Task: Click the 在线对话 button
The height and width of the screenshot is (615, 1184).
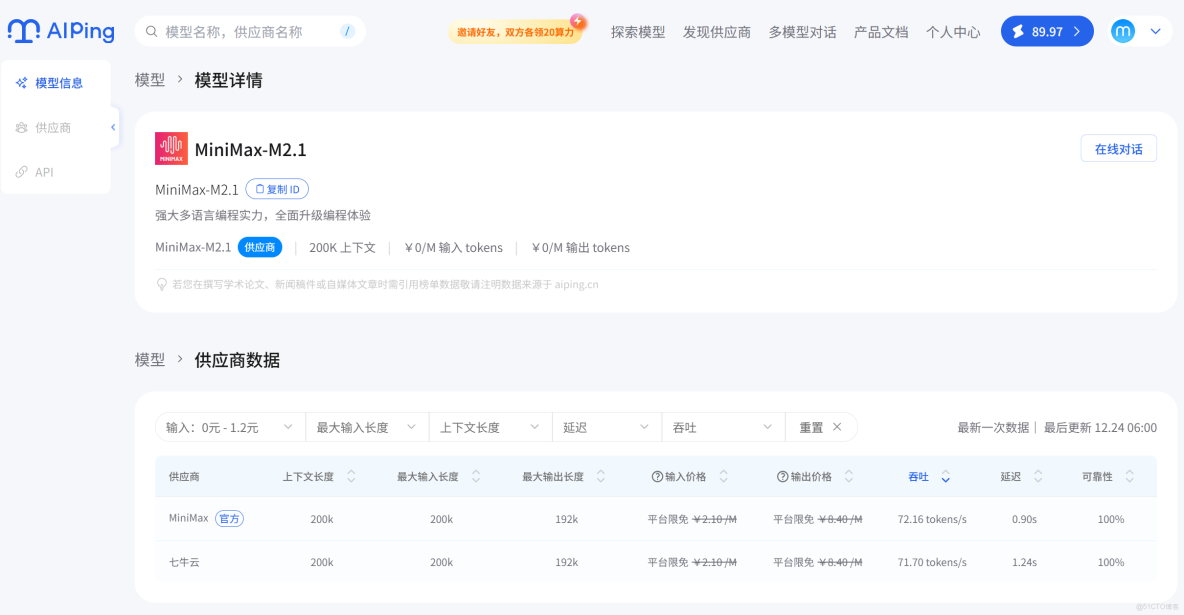Action: [x=1118, y=147]
